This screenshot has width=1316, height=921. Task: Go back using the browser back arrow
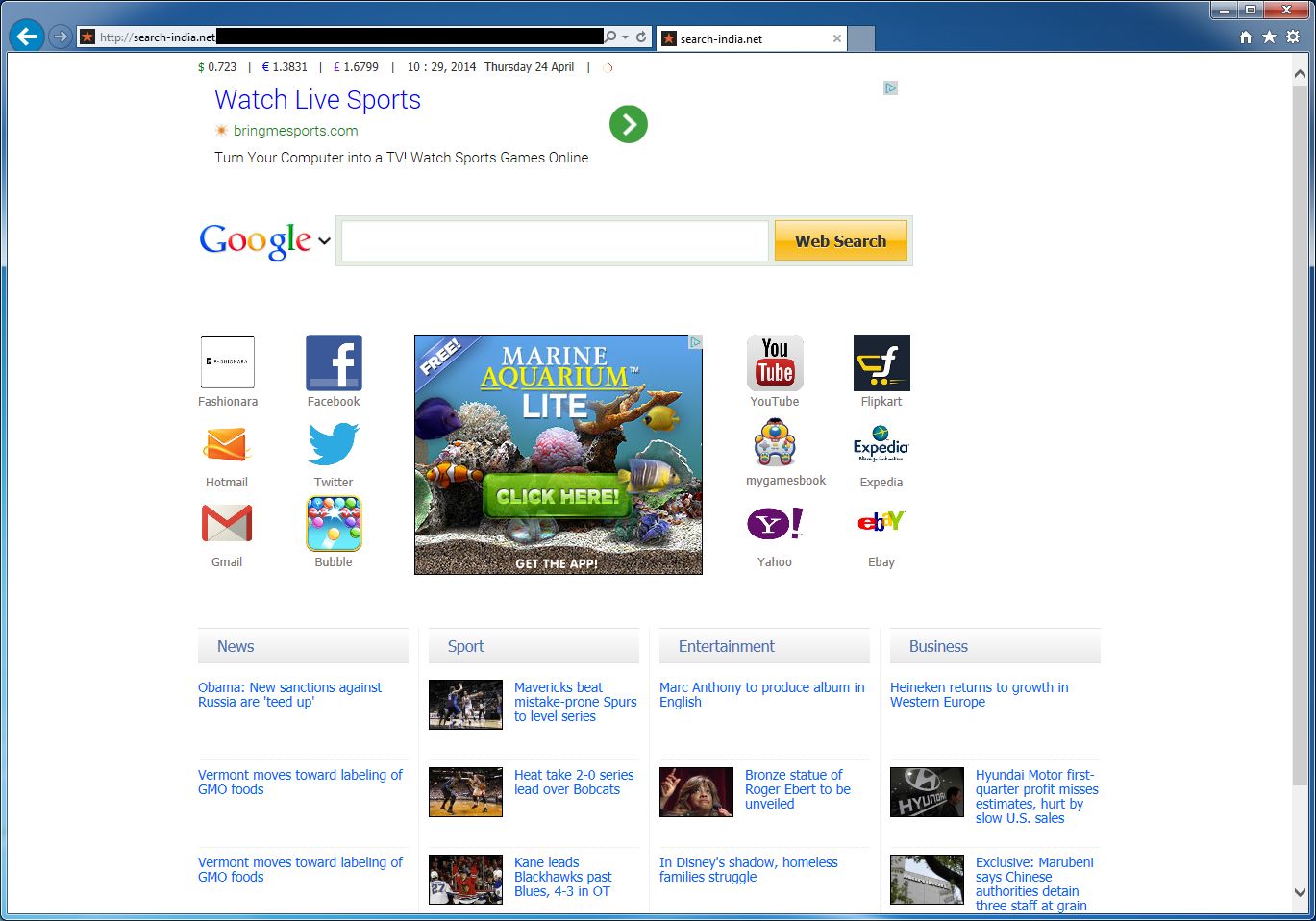[27, 37]
